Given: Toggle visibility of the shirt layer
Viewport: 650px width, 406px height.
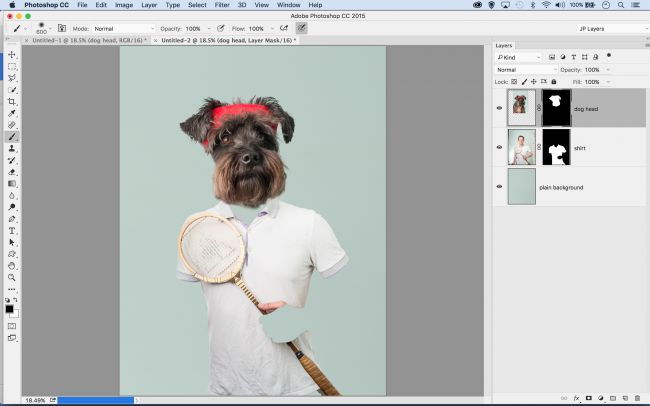Looking at the screenshot, I should tap(499, 147).
